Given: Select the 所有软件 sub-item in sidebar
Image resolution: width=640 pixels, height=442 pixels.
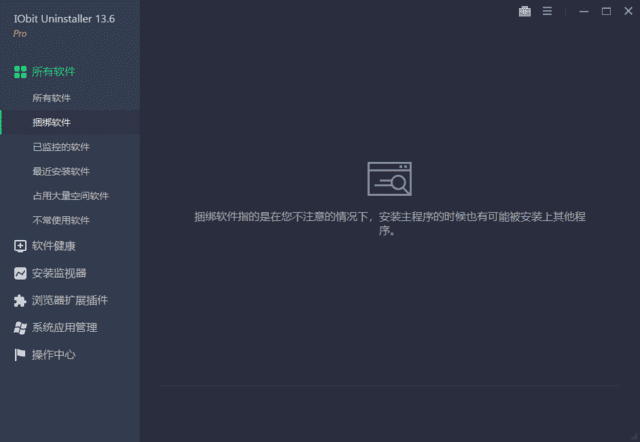Looking at the screenshot, I should tap(52, 98).
